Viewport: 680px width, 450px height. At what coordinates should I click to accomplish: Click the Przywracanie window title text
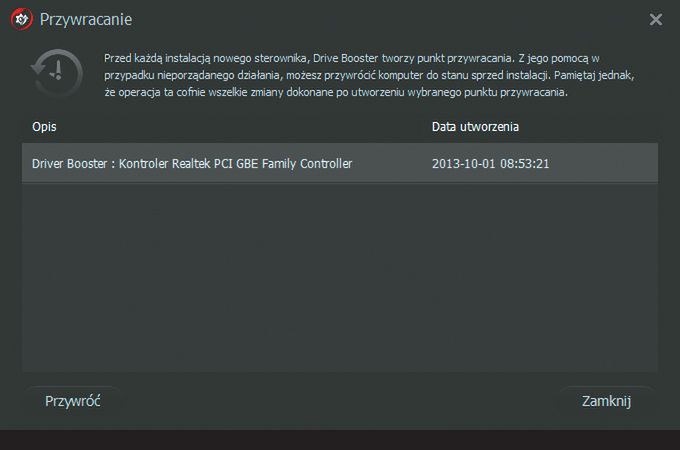click(x=87, y=19)
